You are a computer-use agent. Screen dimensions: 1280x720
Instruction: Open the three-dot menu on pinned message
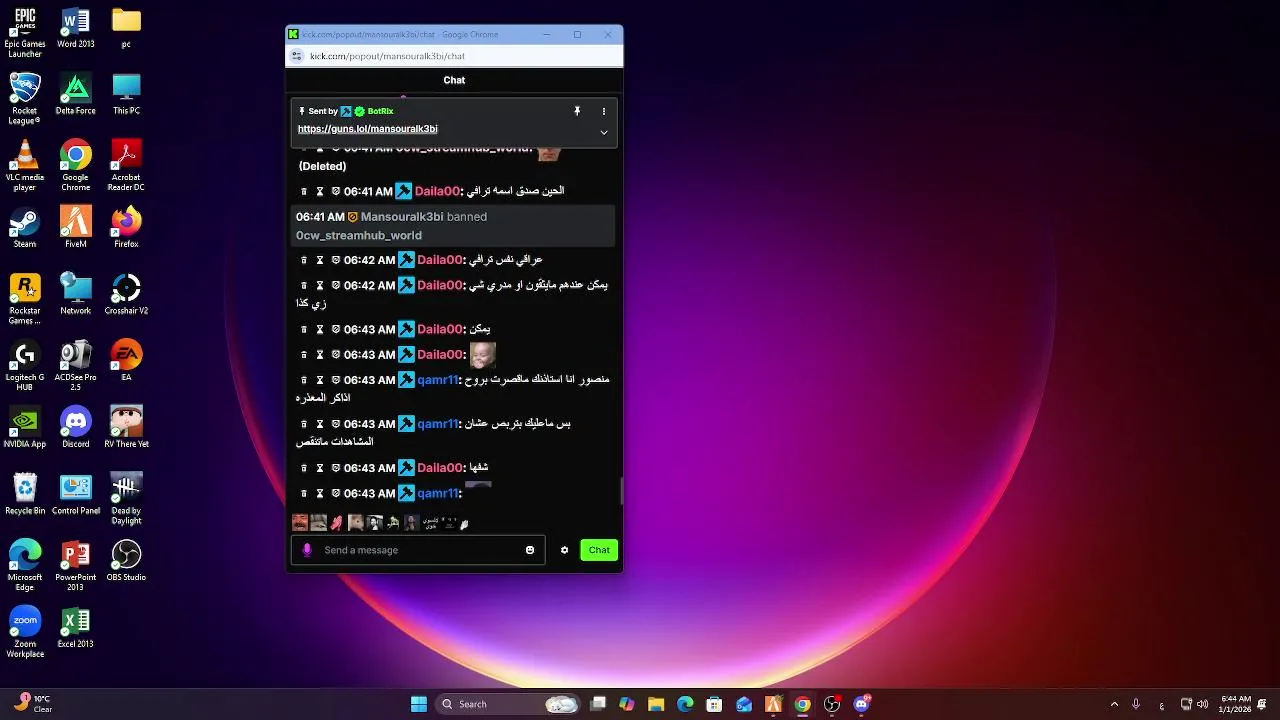604,111
